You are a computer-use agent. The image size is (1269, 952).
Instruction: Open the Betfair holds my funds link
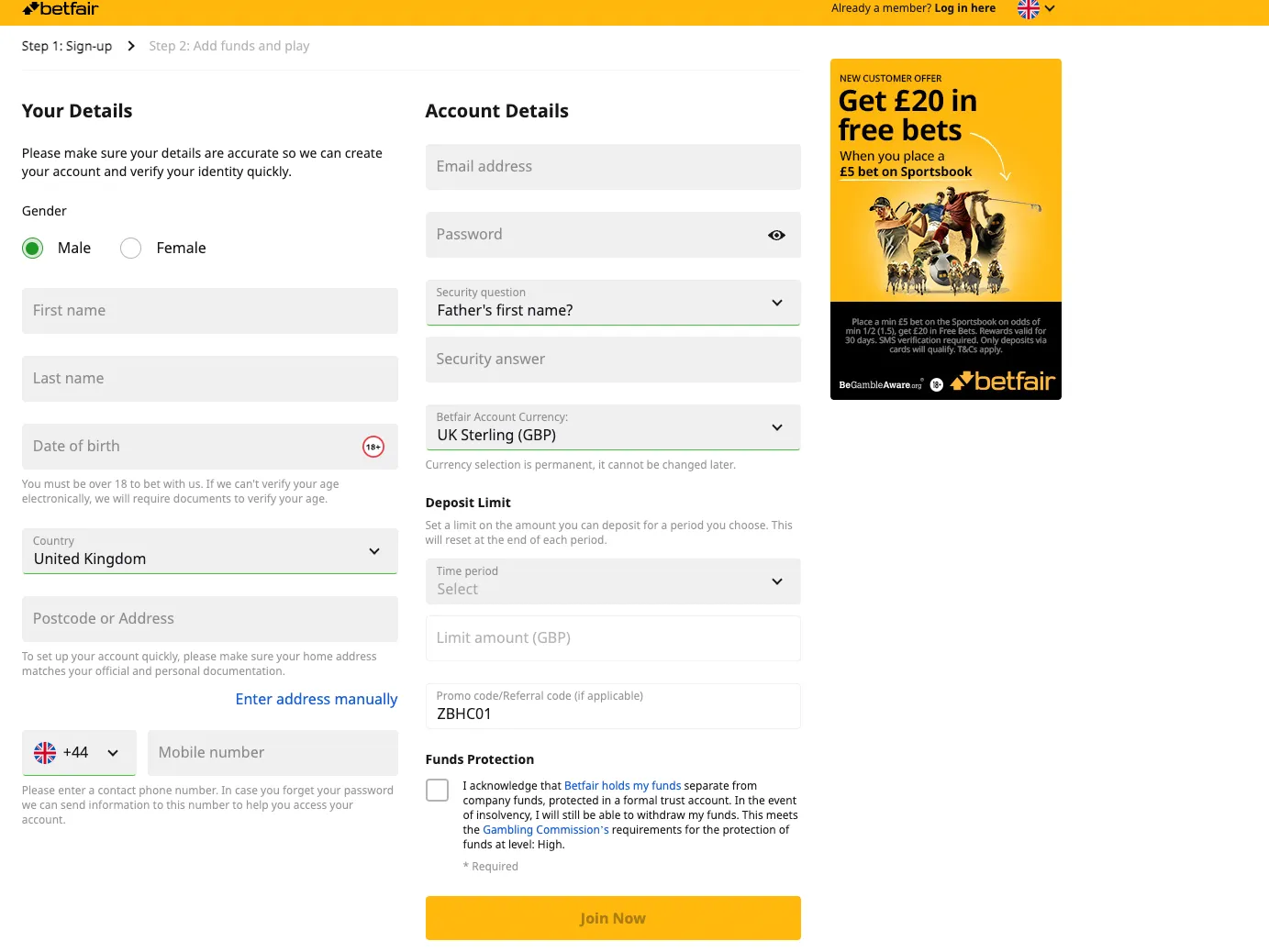click(x=622, y=786)
